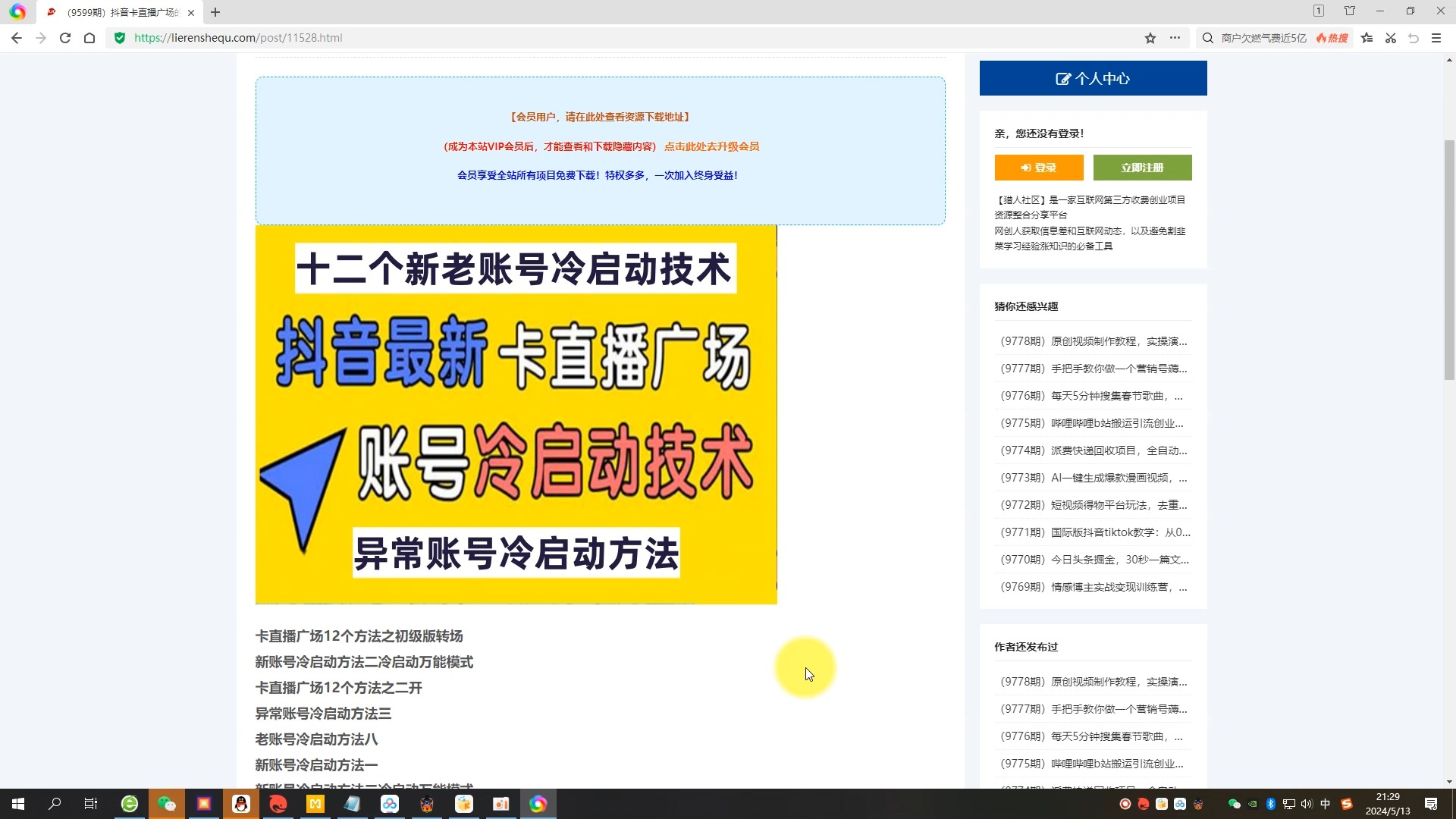1456x819 pixels.
Task: Go back to the previous page
Action: click(17, 38)
